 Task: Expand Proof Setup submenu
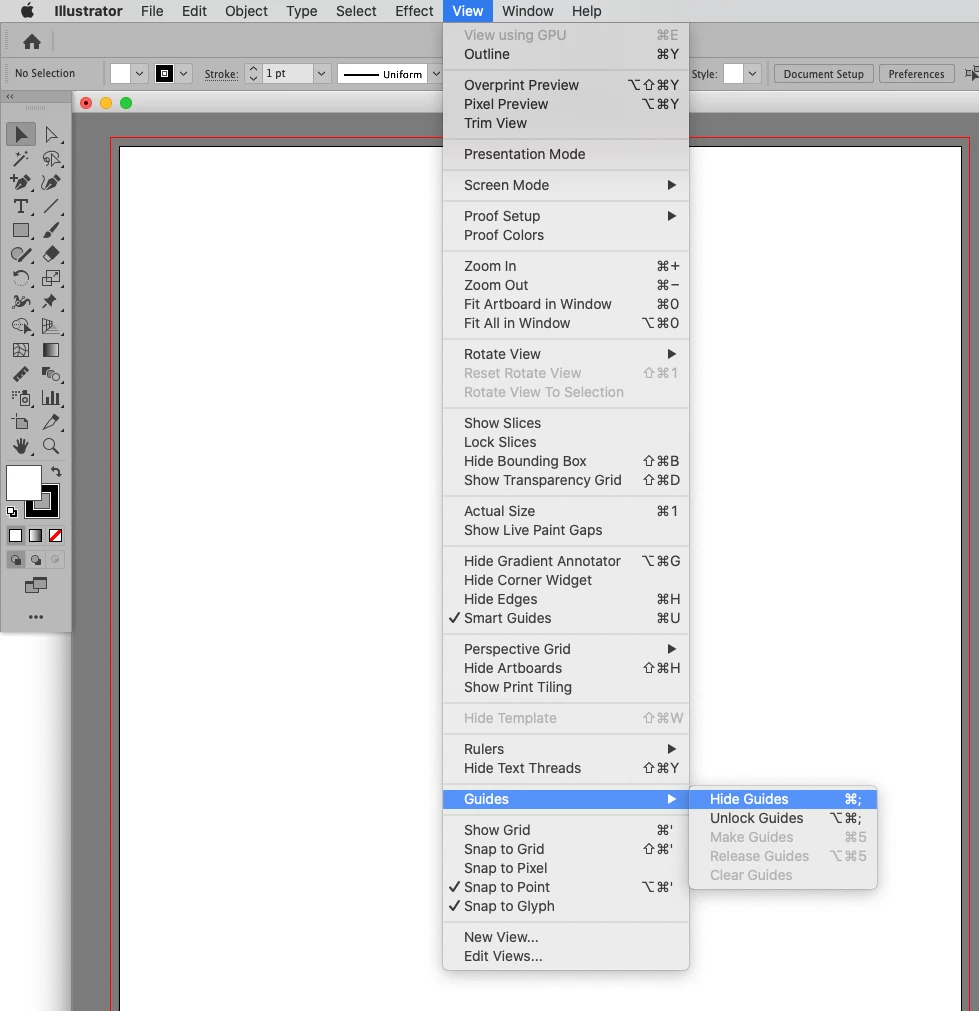pyautogui.click(x=566, y=216)
